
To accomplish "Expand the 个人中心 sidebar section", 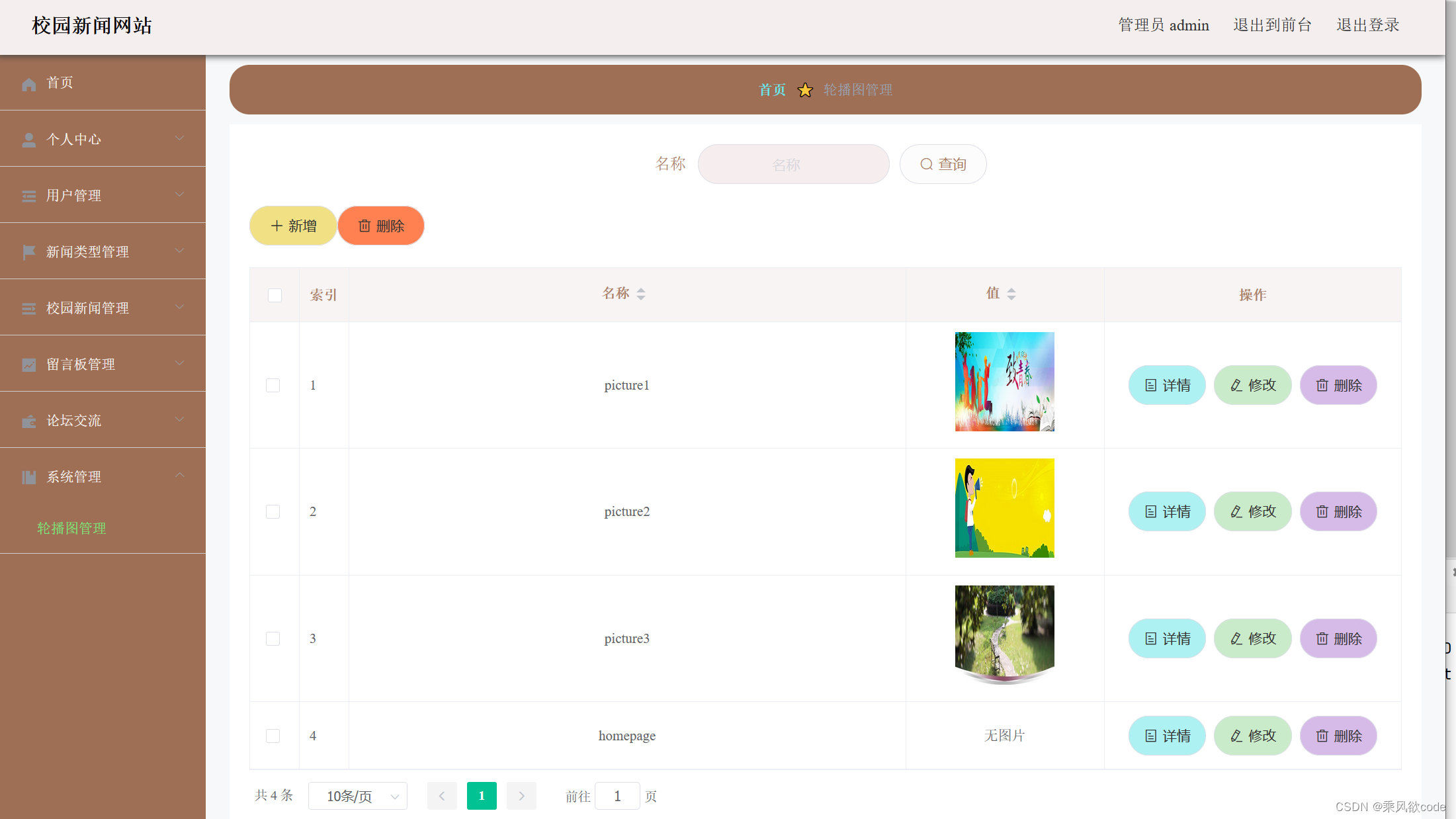I will [179, 139].
